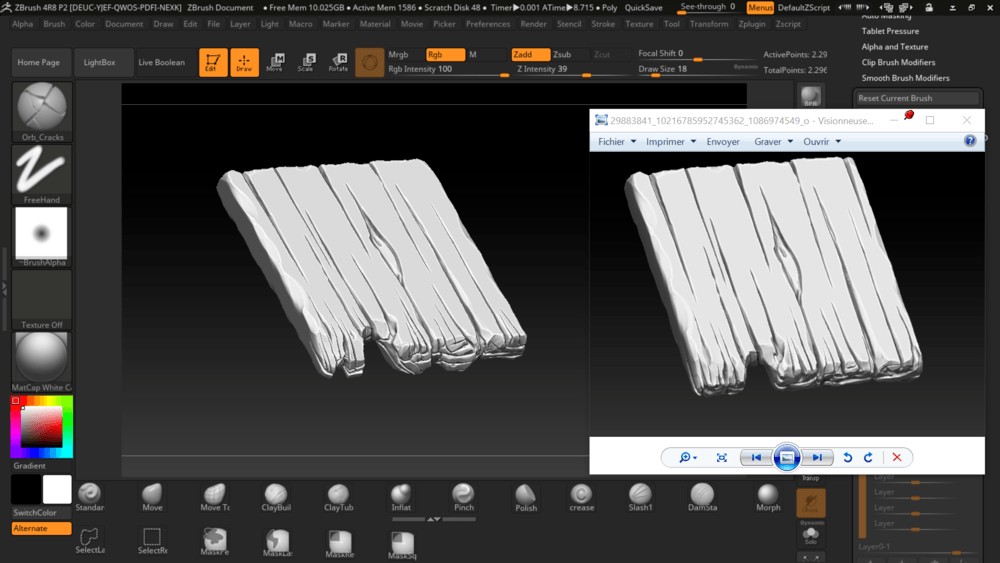The width and height of the screenshot is (1000, 563).
Task: Toggle the Zadd button
Action: point(531,54)
